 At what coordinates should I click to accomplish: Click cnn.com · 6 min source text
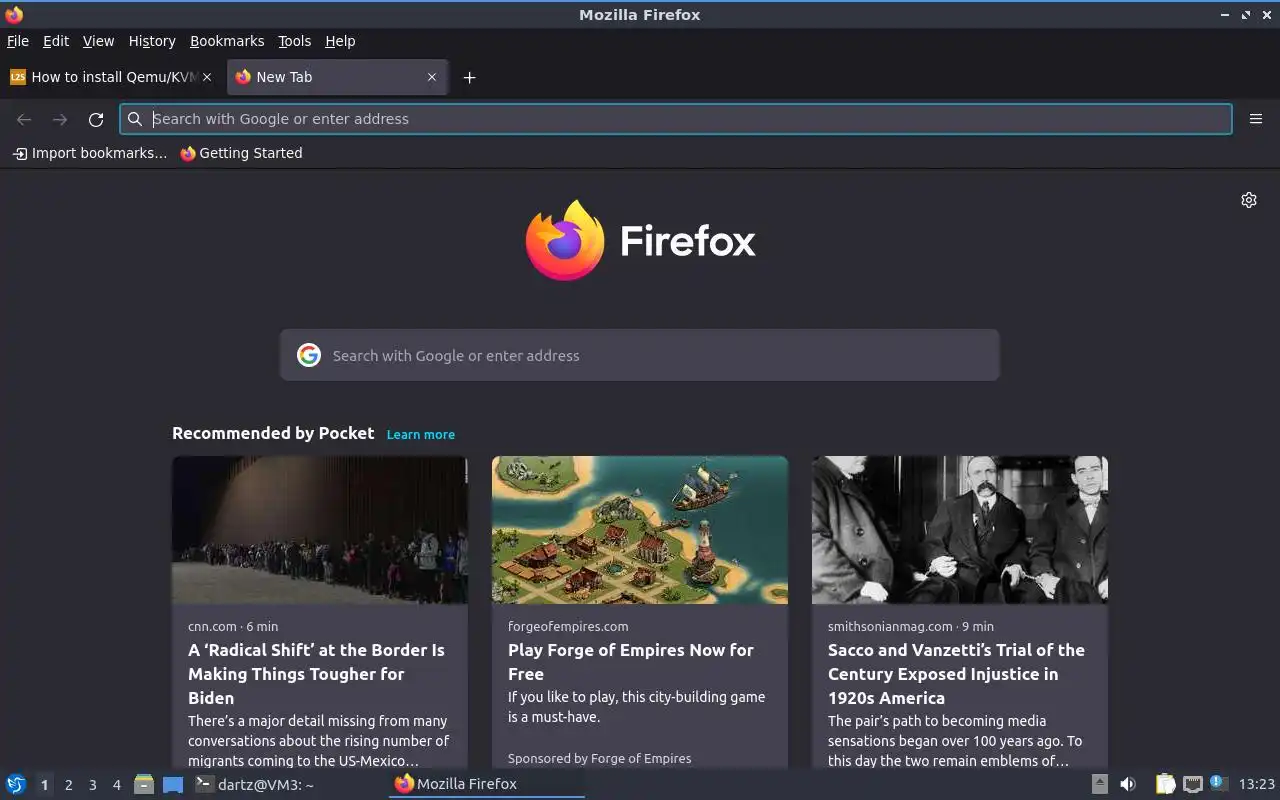point(233,626)
